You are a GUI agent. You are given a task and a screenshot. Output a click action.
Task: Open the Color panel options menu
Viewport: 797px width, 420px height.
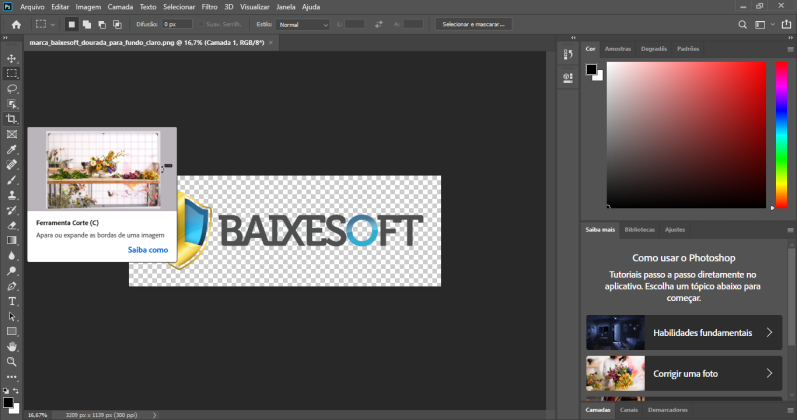point(790,49)
